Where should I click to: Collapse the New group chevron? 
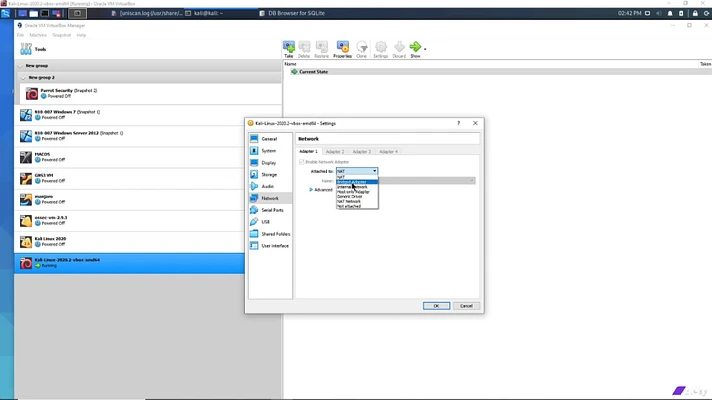[x=20, y=66]
